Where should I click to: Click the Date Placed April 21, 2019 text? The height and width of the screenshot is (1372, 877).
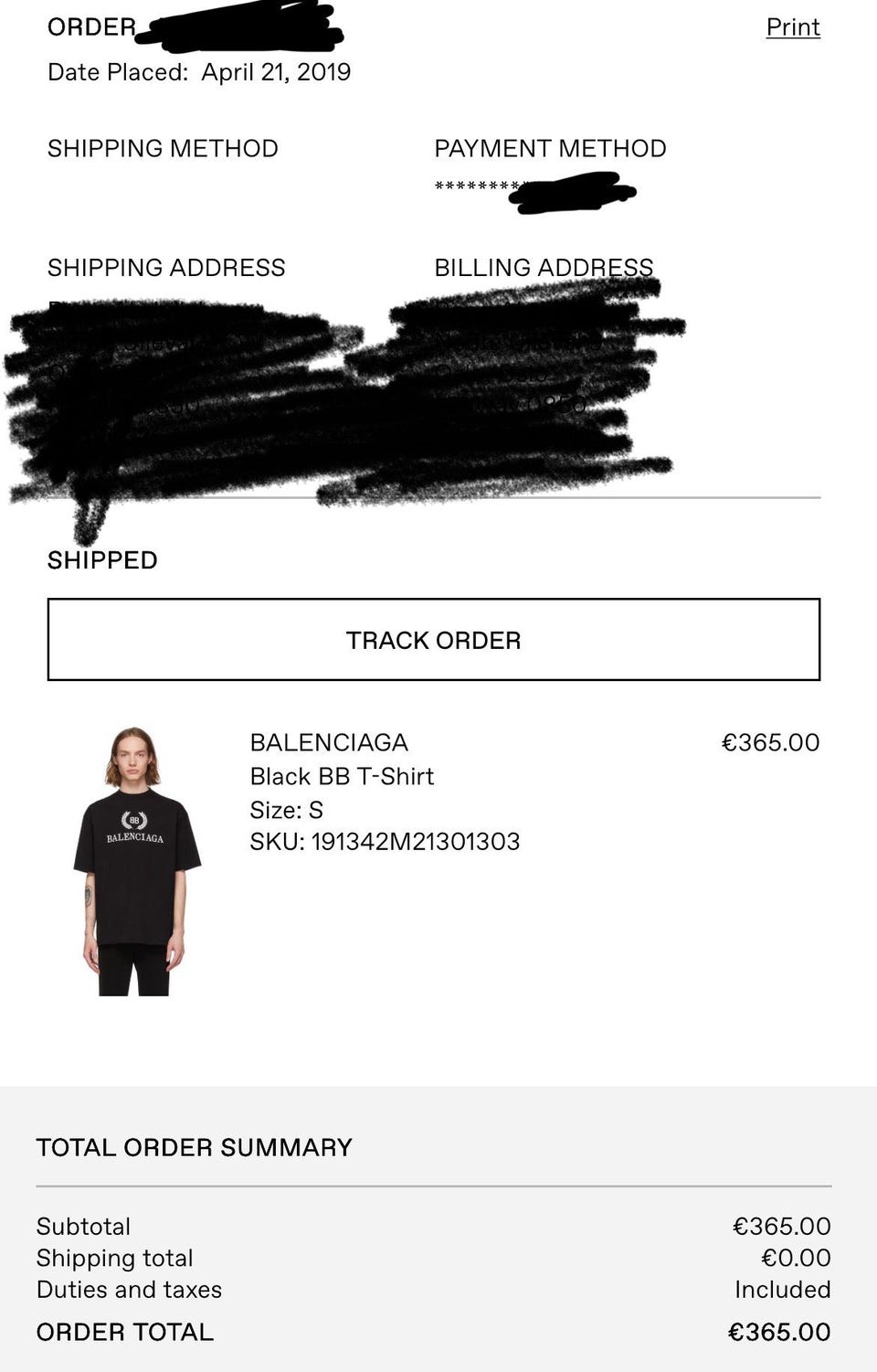(x=199, y=72)
